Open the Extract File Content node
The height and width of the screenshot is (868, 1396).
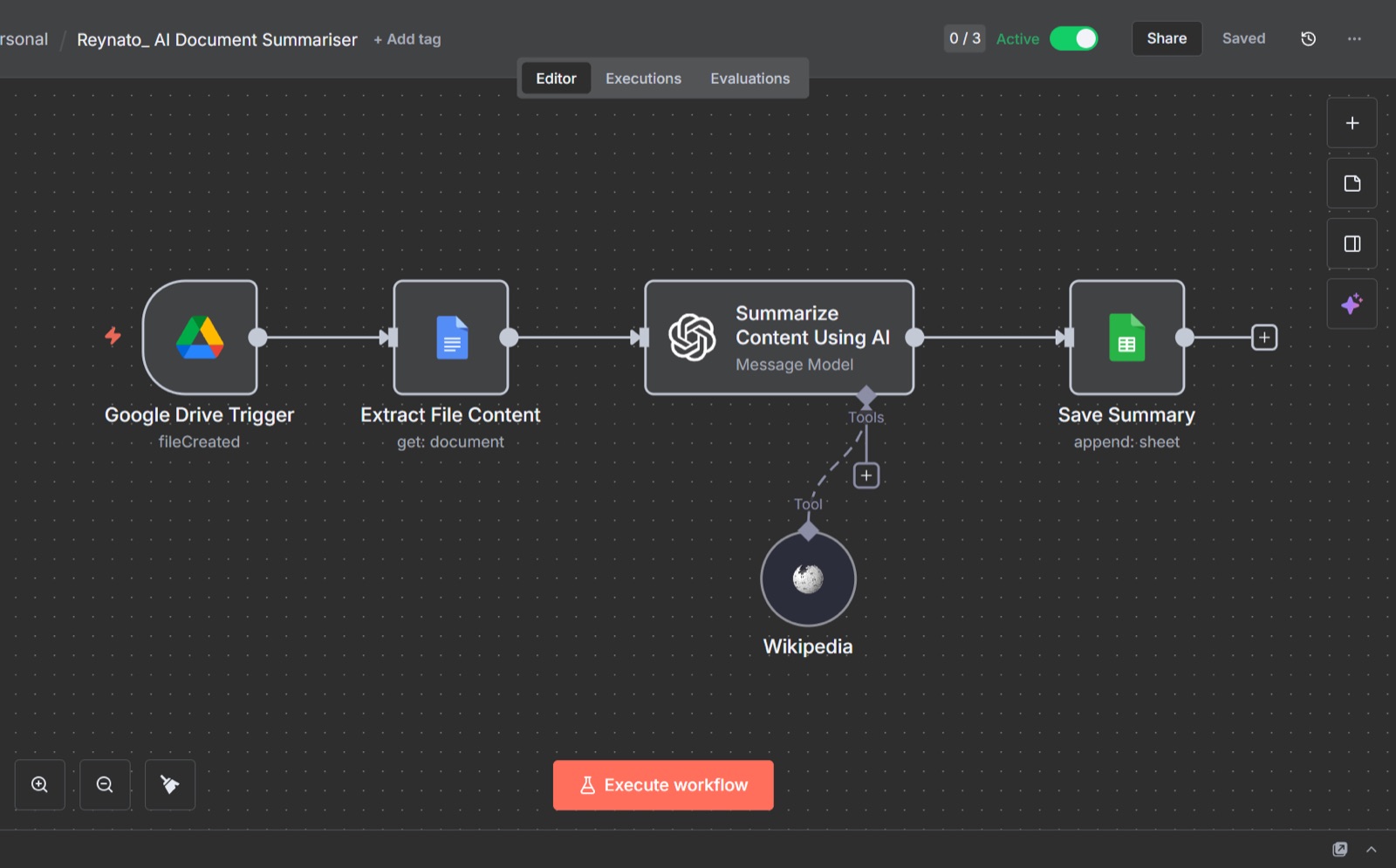click(451, 338)
